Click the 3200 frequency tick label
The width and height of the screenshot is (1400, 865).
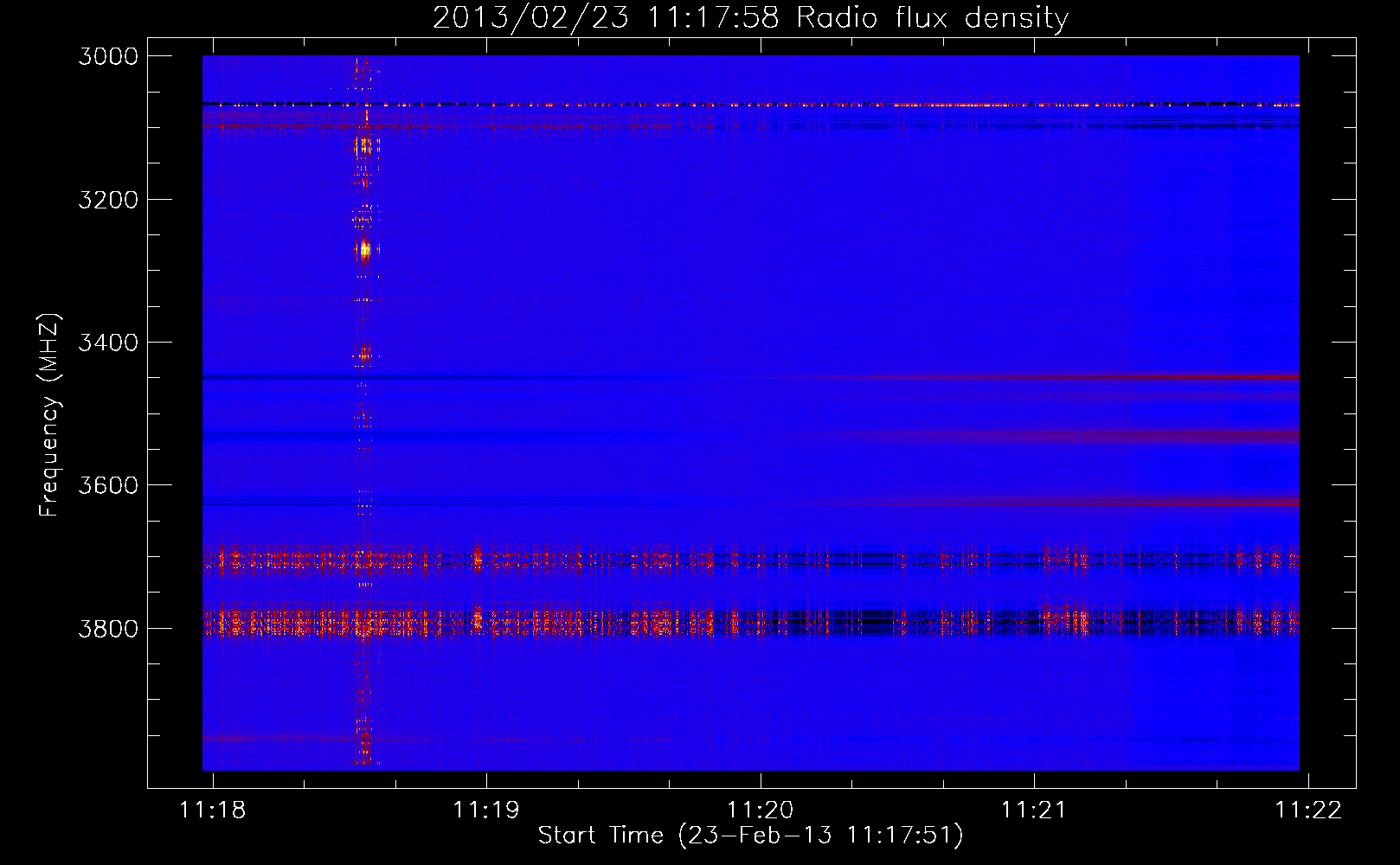108,200
